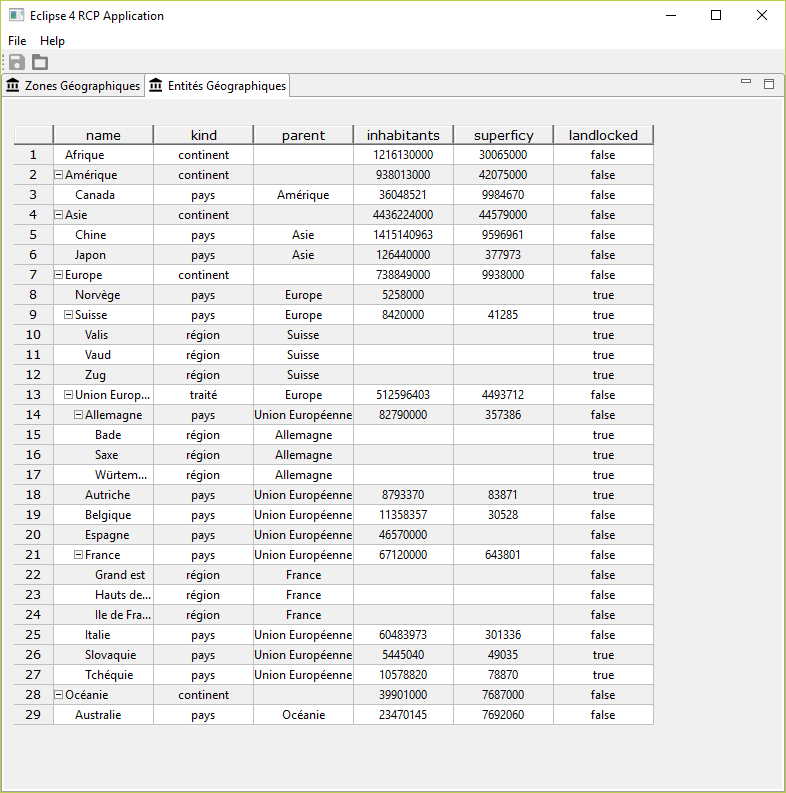Viewport: 786px width, 793px height.
Task: Collapse the France tree node
Action: pyautogui.click(x=78, y=555)
